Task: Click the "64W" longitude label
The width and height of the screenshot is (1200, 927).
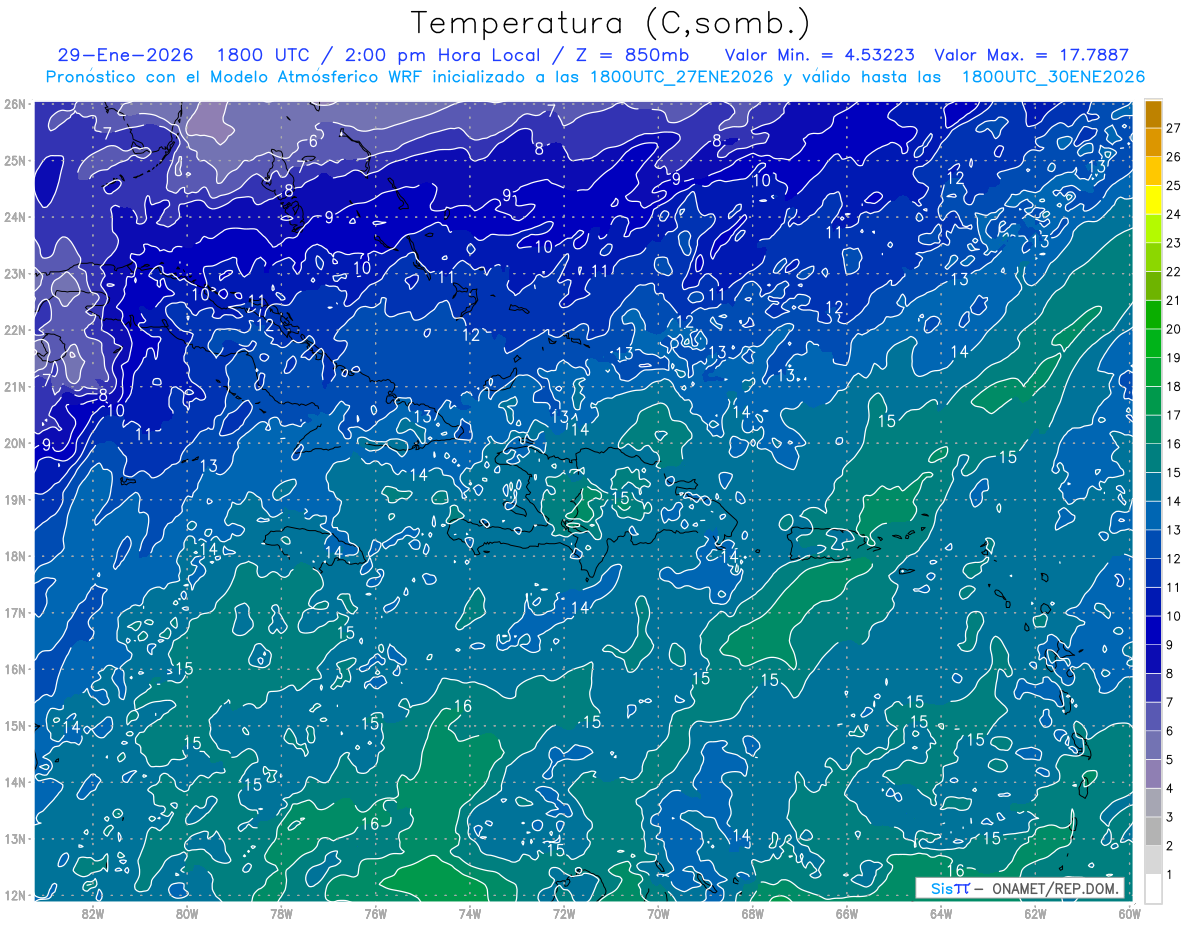Action: (940, 913)
